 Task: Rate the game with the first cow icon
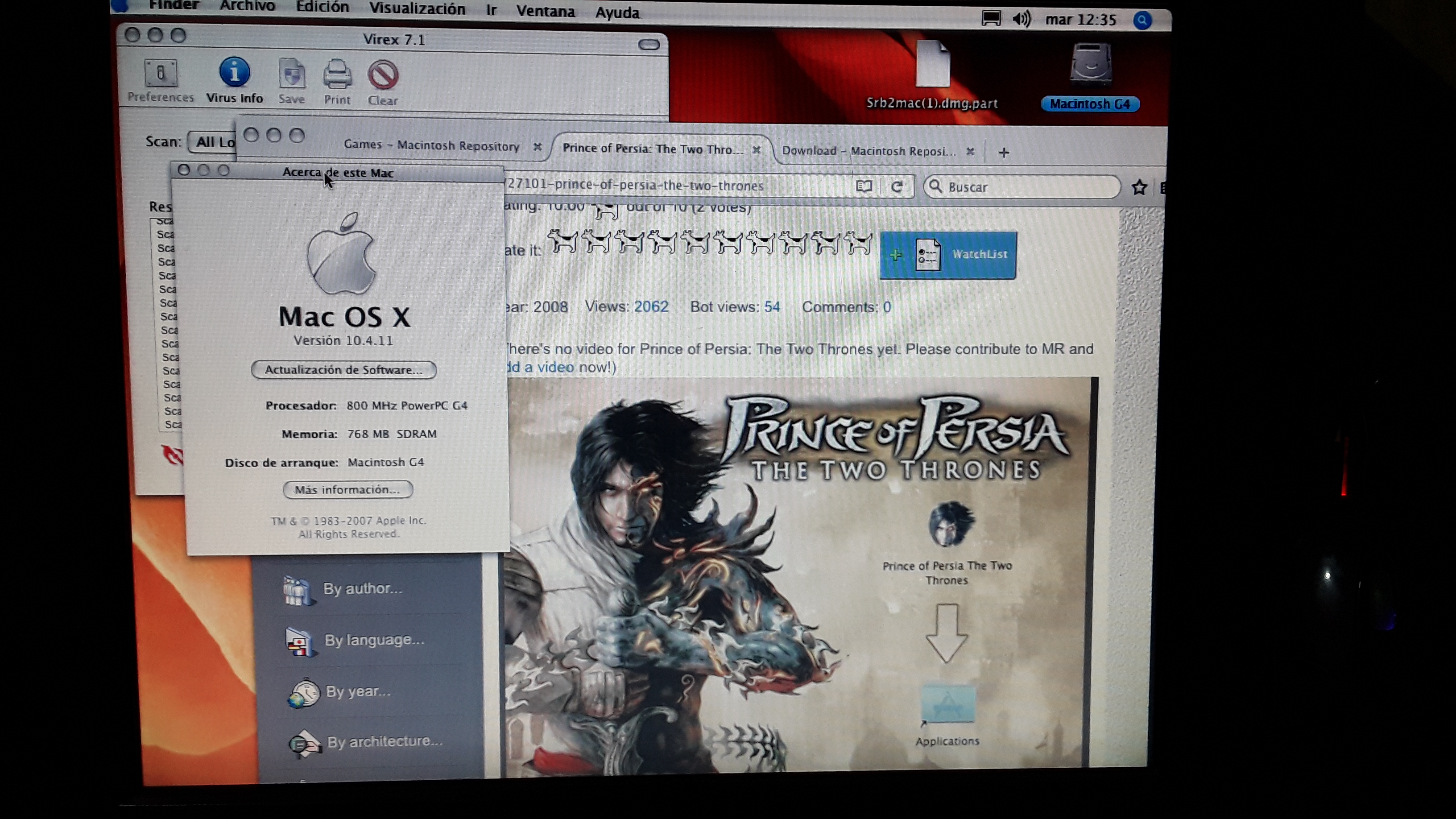[563, 242]
